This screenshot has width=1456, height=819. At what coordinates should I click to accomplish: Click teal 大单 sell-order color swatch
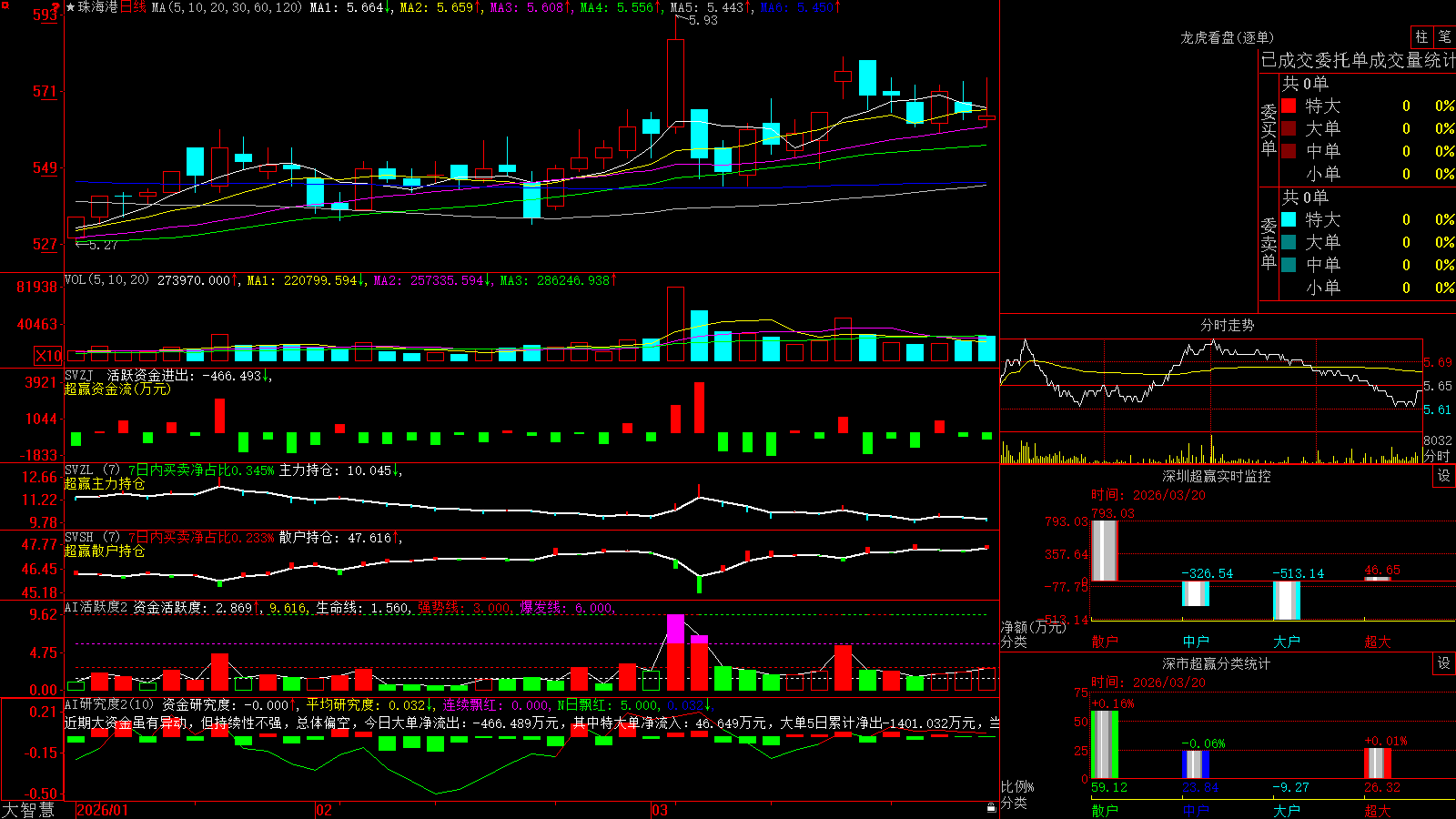pyautogui.click(x=1289, y=242)
